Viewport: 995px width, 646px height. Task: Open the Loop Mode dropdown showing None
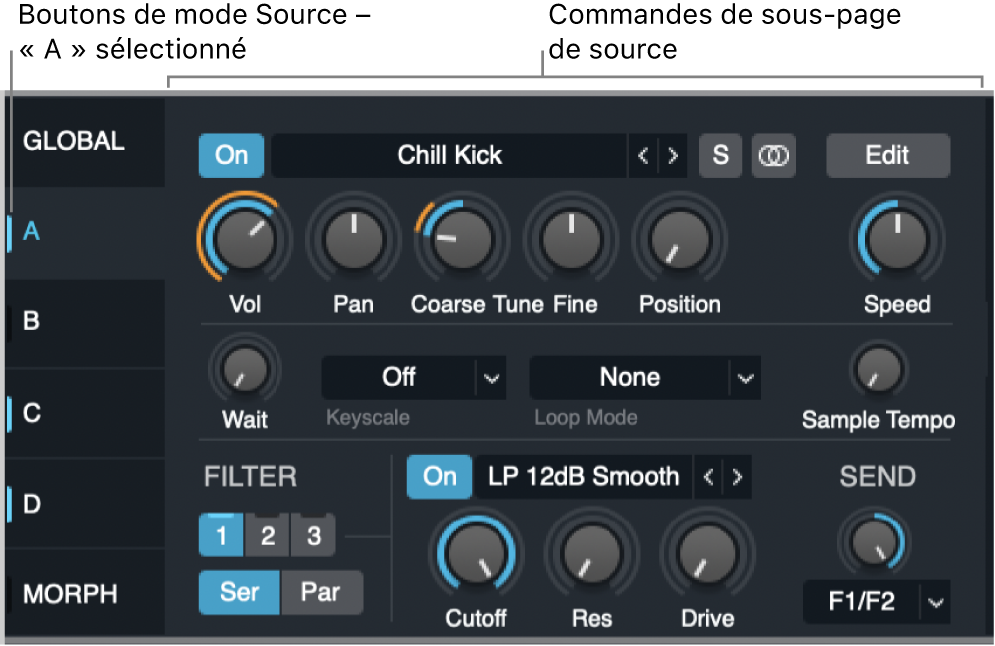point(645,378)
